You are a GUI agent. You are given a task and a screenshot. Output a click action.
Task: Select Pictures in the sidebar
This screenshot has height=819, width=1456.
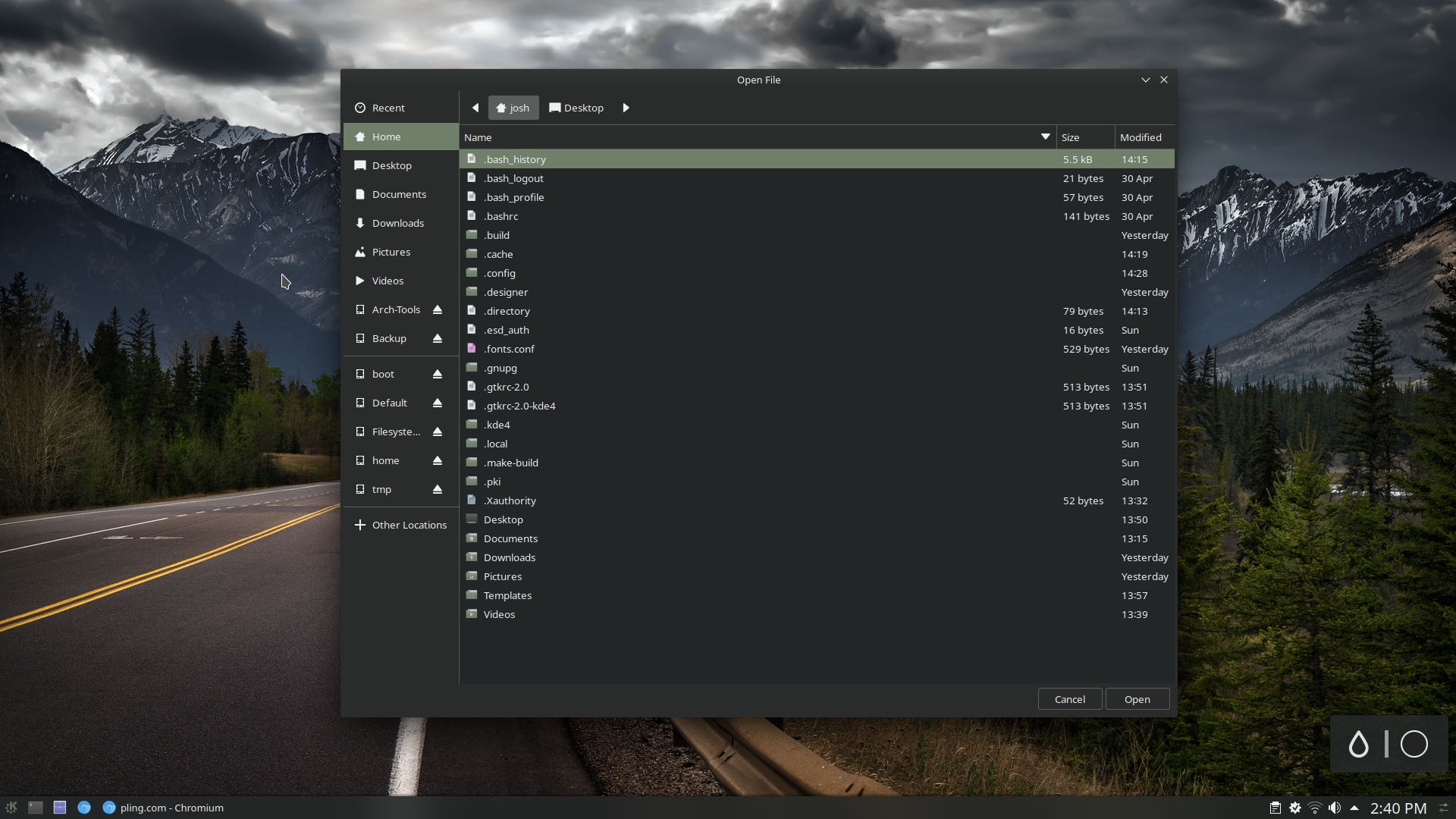[x=400, y=252]
